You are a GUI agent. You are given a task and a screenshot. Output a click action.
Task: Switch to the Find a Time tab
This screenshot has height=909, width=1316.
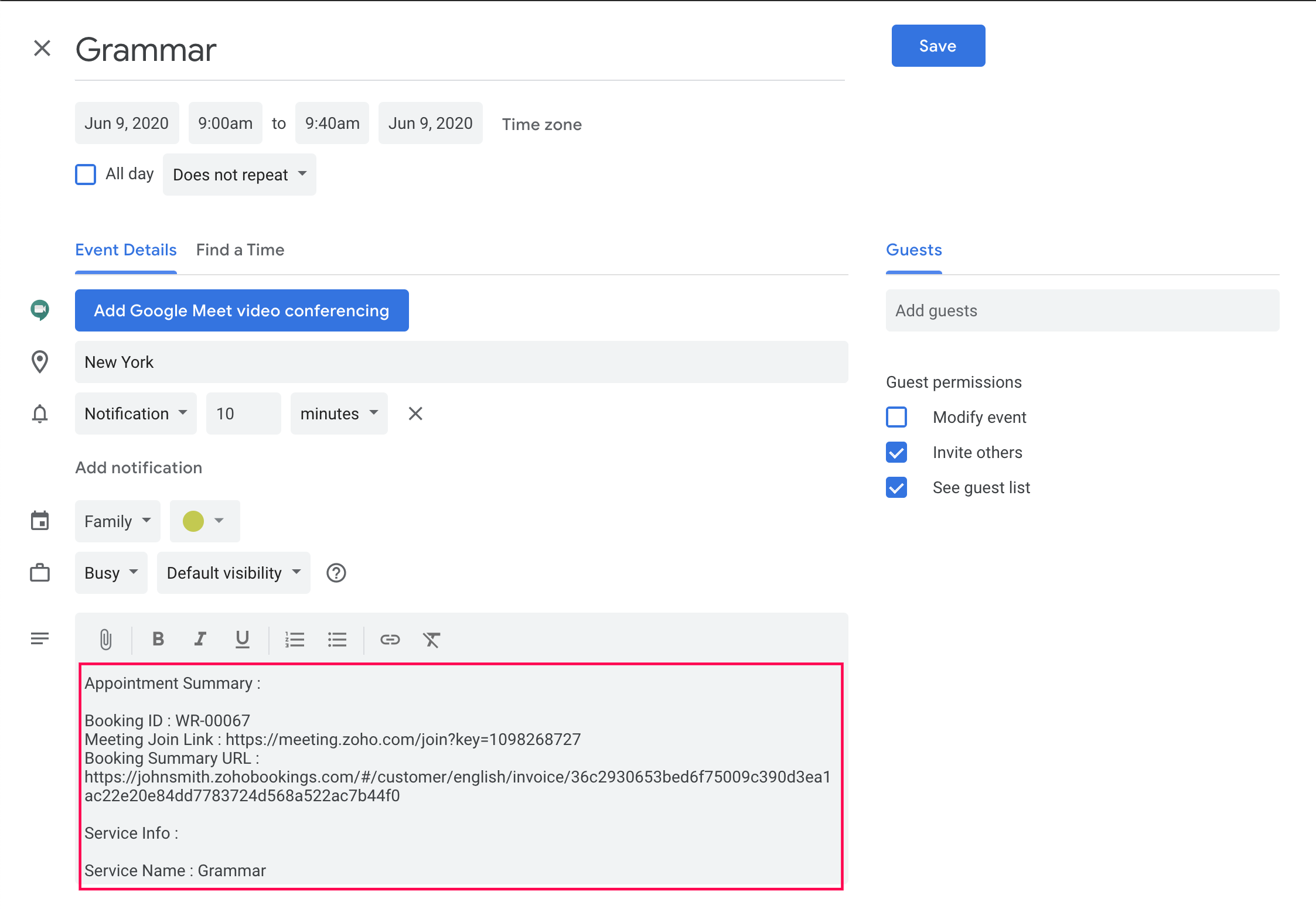point(240,250)
